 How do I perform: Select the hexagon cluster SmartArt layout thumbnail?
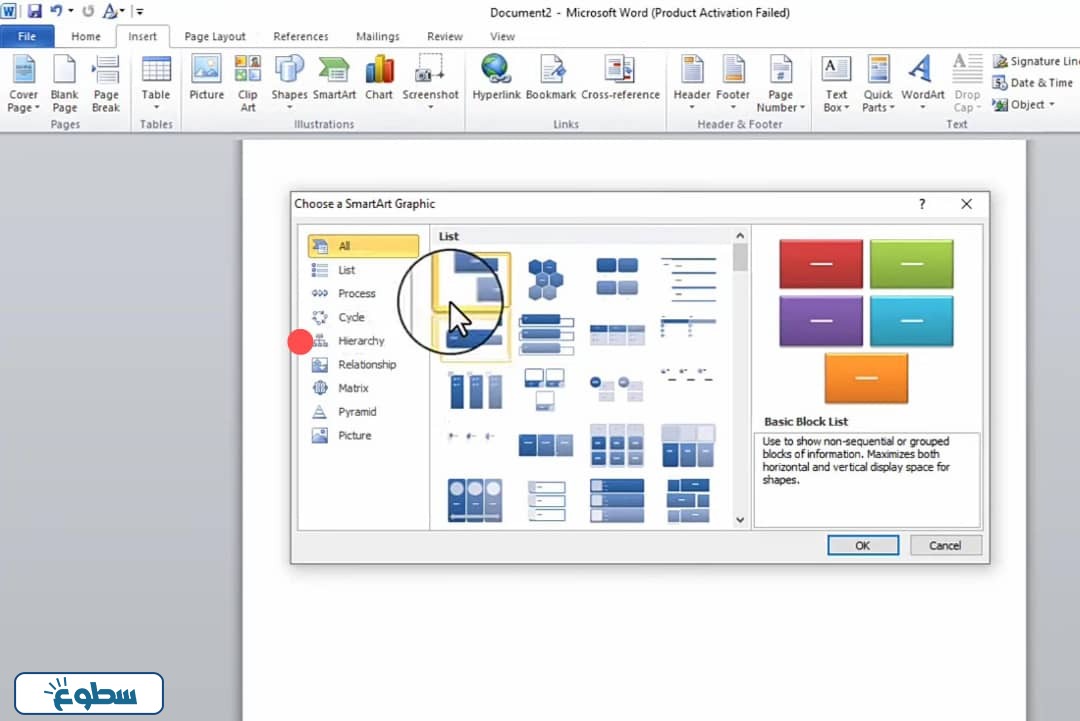pyautogui.click(x=546, y=279)
